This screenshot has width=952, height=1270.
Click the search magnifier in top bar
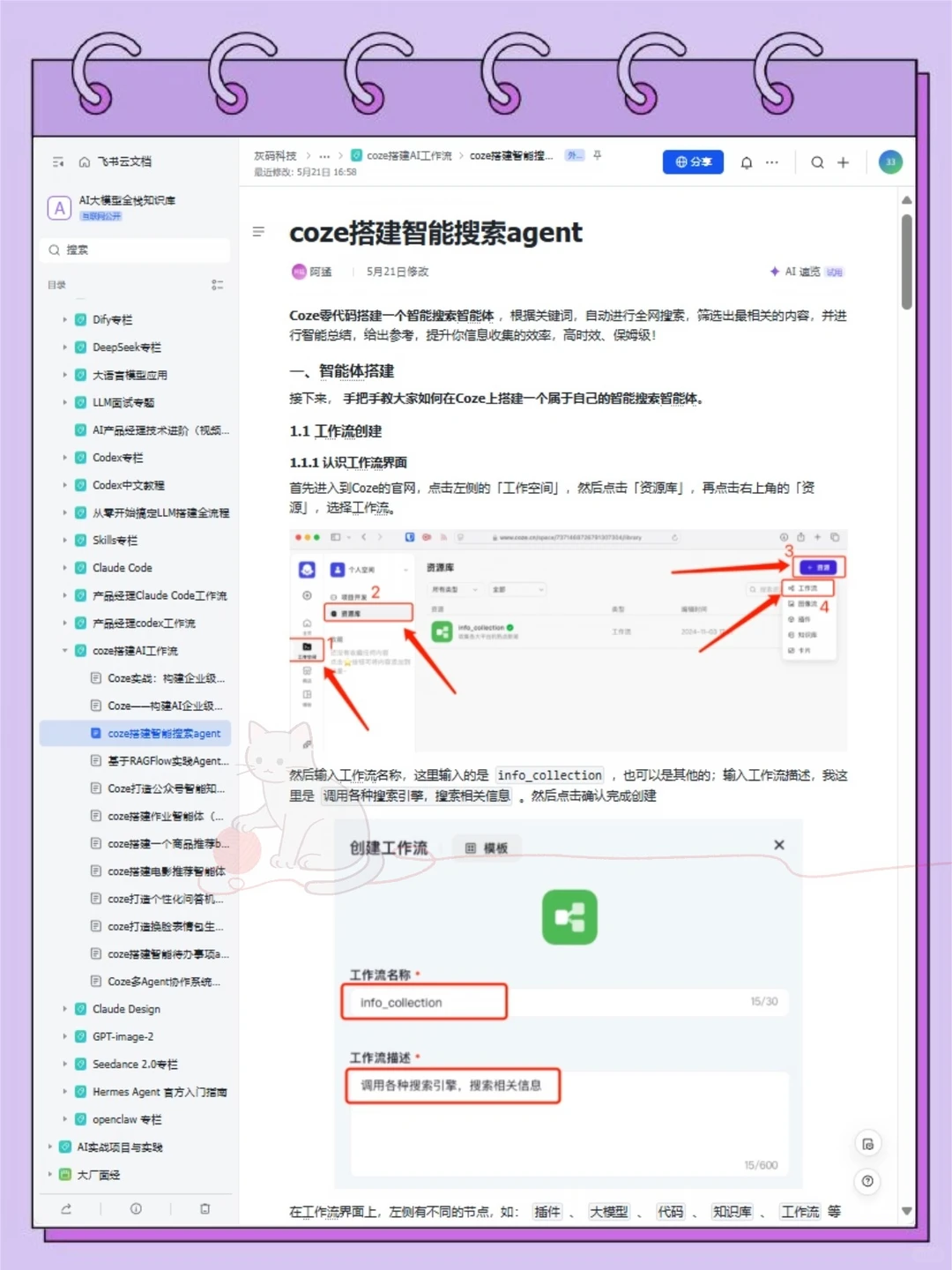pos(817,162)
